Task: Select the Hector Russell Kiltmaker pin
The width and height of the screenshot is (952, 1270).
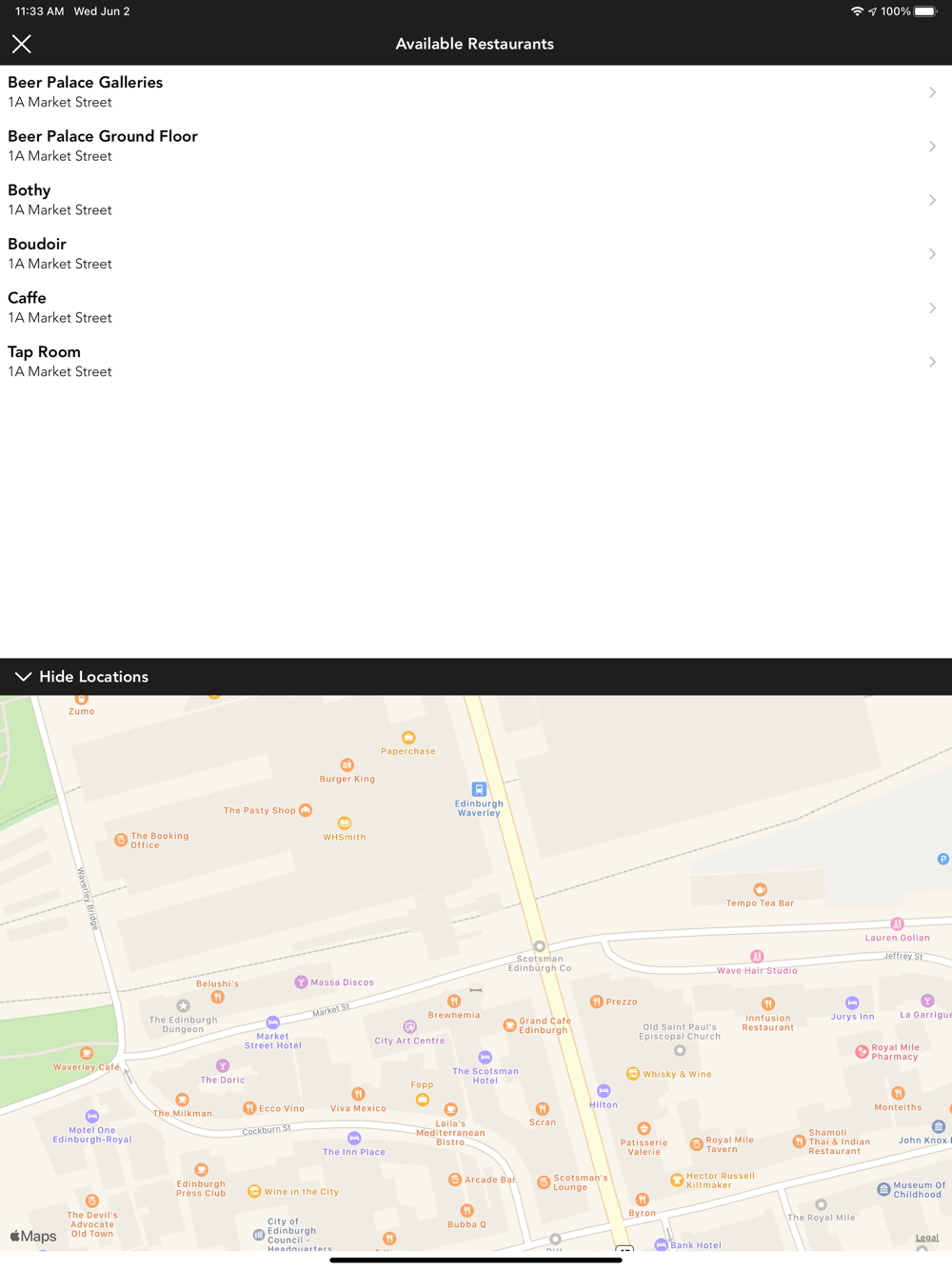Action: 677,1180
